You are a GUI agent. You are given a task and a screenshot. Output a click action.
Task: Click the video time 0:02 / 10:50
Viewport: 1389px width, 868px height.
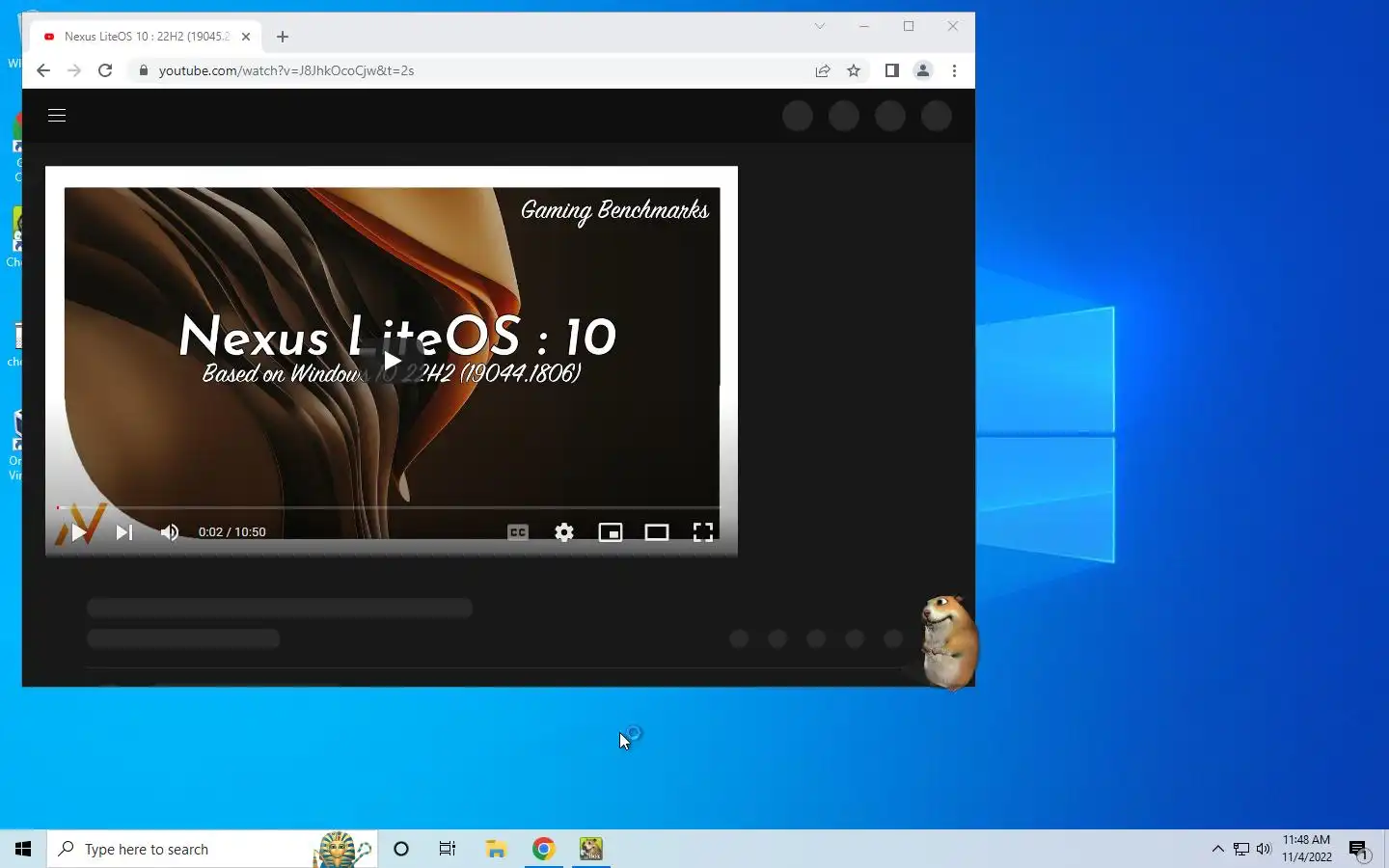click(x=232, y=532)
